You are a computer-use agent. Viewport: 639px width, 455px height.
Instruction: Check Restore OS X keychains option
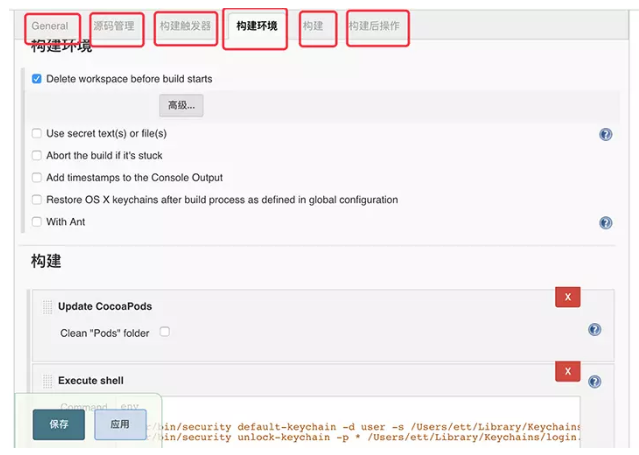tap(37, 199)
